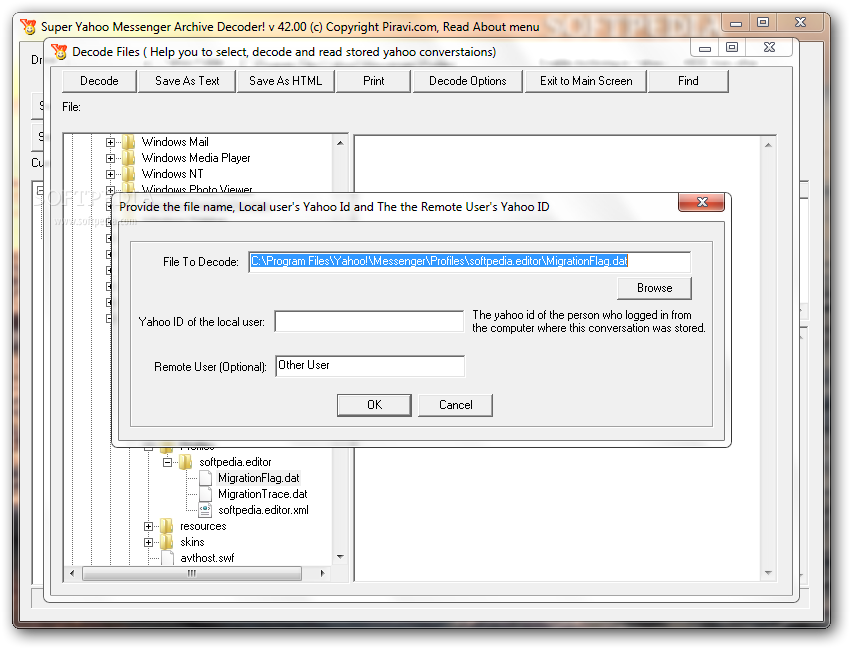Click the Browse button in dialog
The height and width of the screenshot is (649, 851).
coord(655,288)
